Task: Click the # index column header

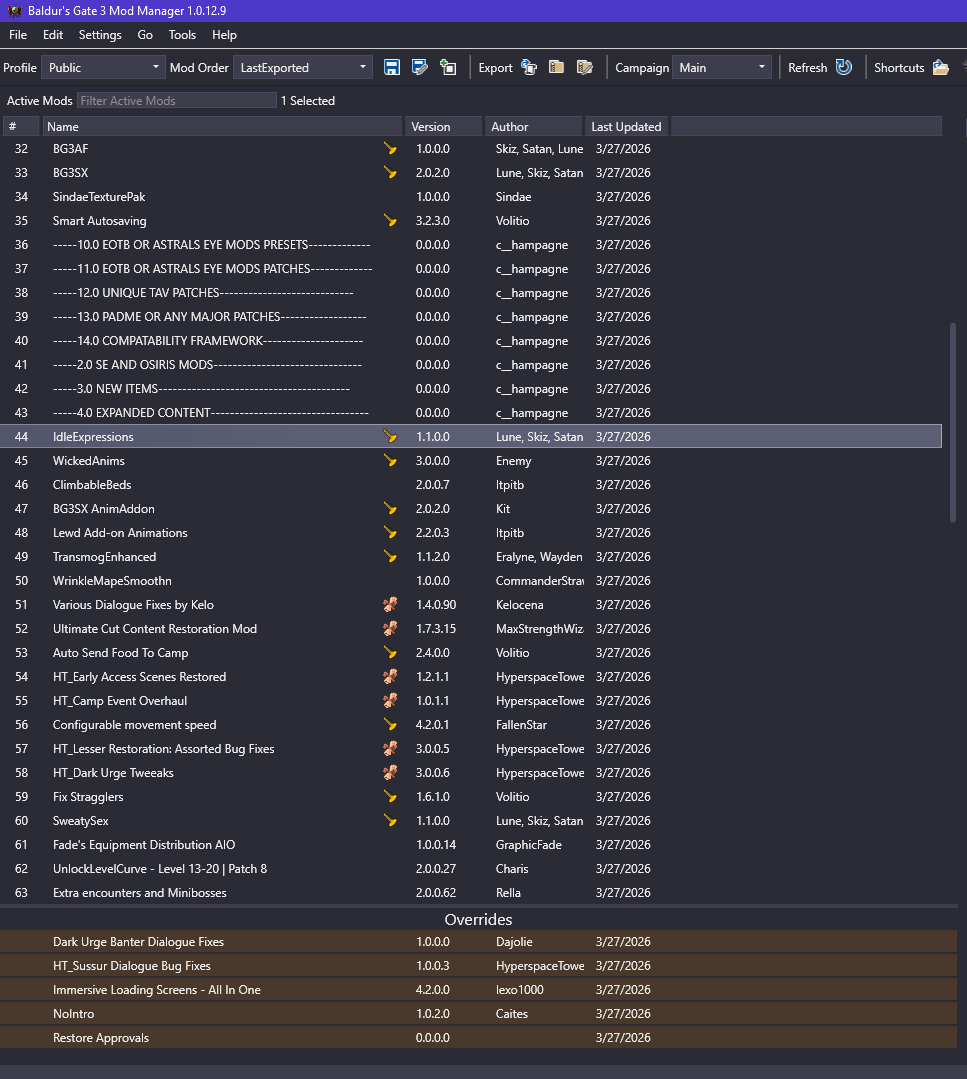Action: [x=21, y=127]
